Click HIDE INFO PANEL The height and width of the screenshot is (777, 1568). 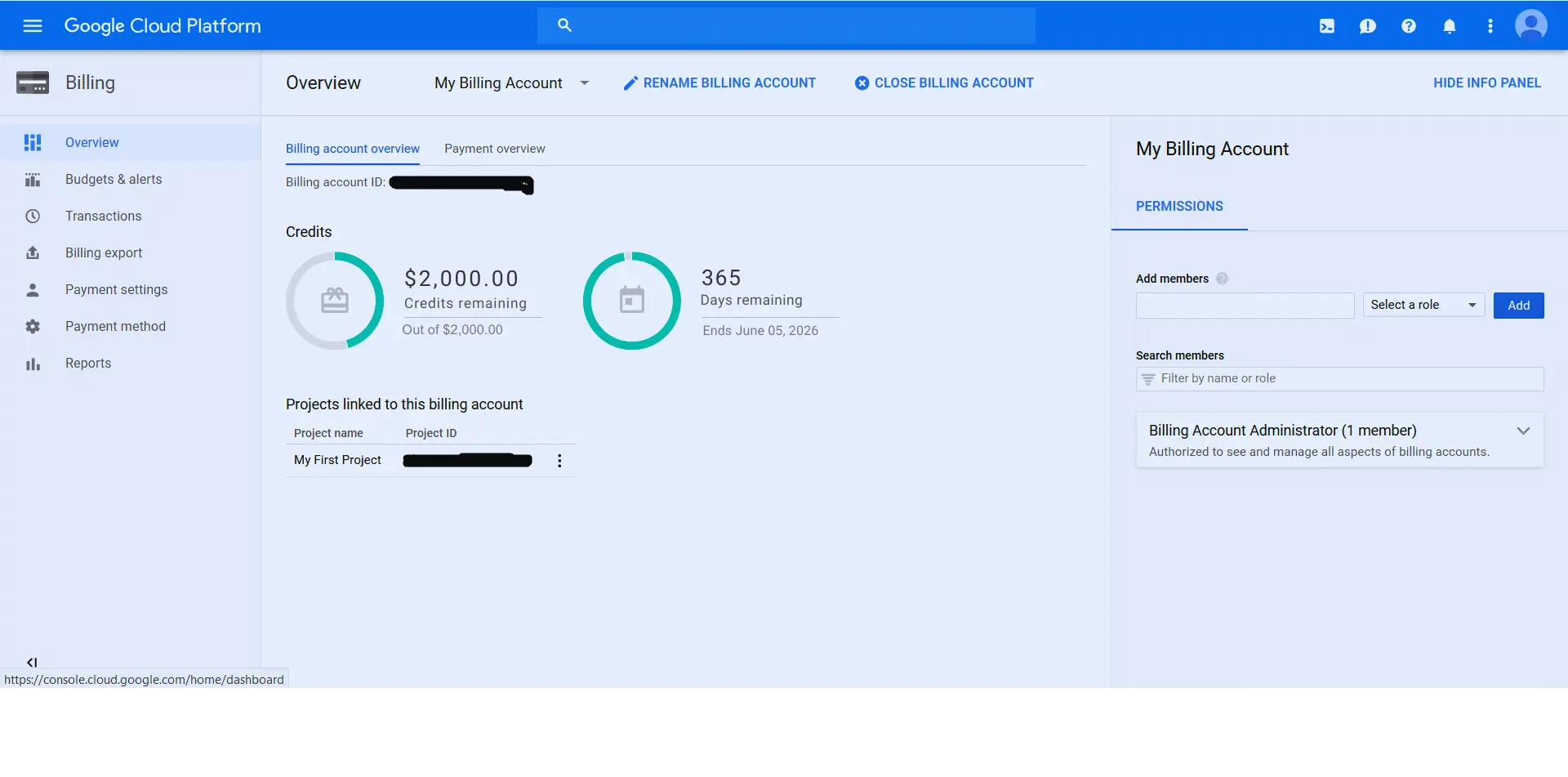[x=1487, y=83]
